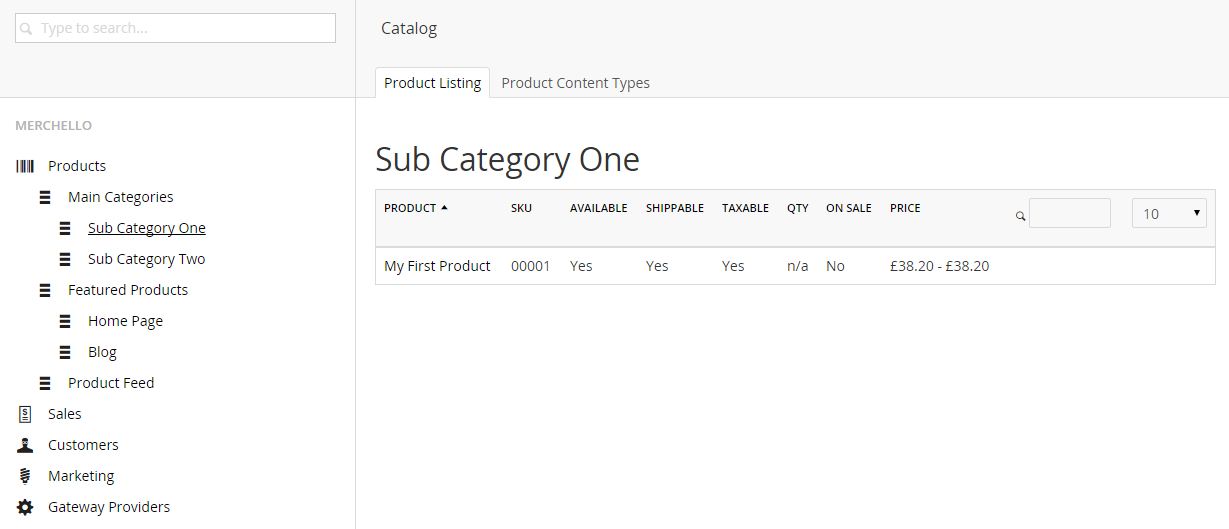Select the Product Listing tab
The width and height of the screenshot is (1229, 529).
tap(432, 83)
